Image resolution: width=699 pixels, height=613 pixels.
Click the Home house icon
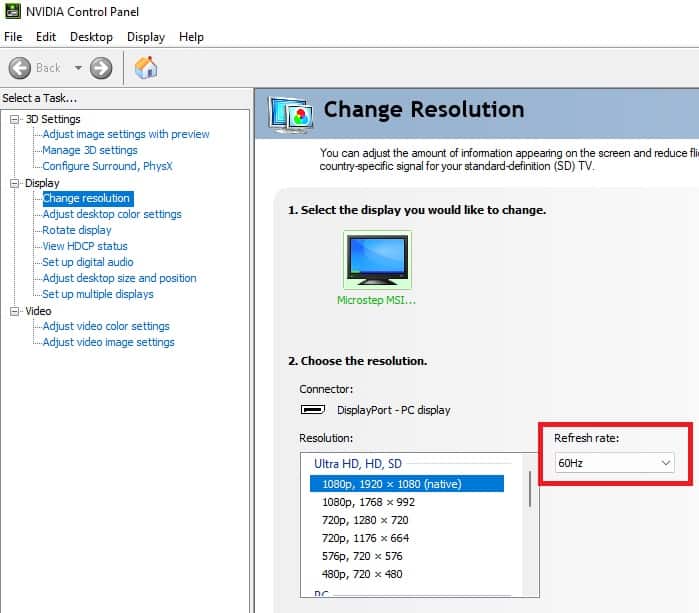point(146,68)
